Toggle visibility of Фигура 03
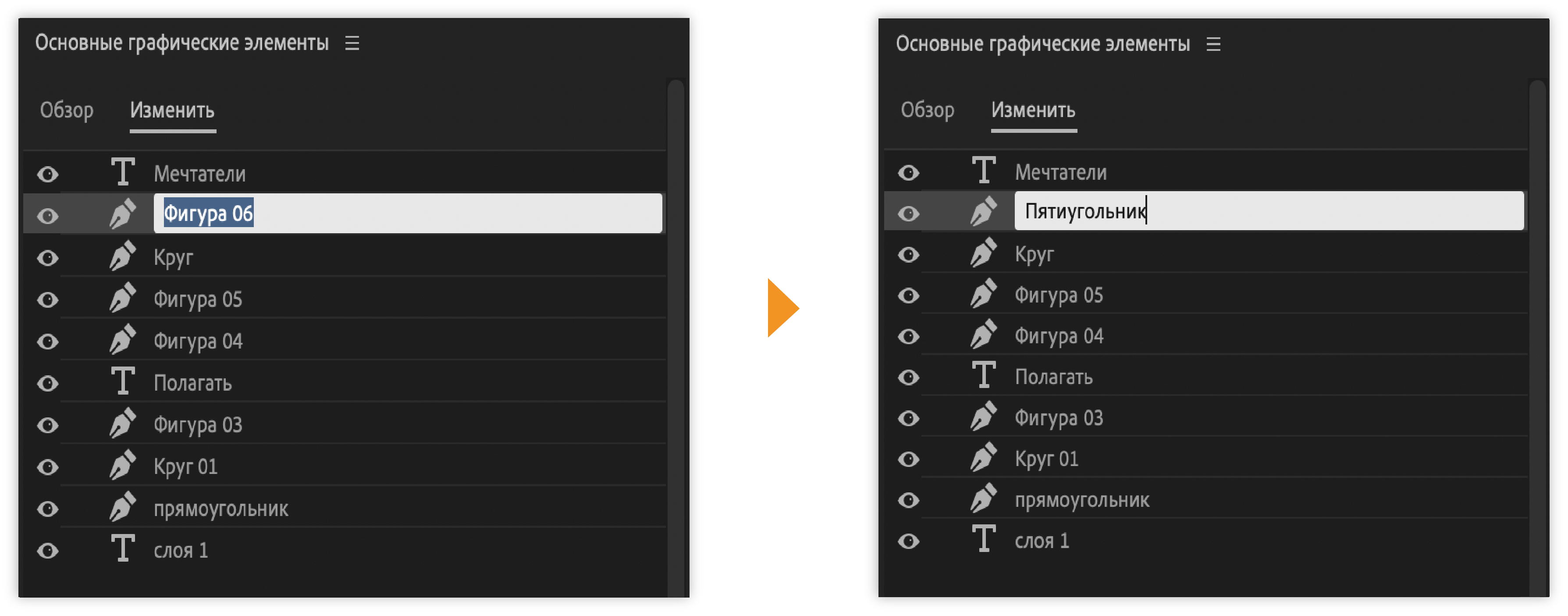Screen dimensions: 1568x616 point(47,424)
